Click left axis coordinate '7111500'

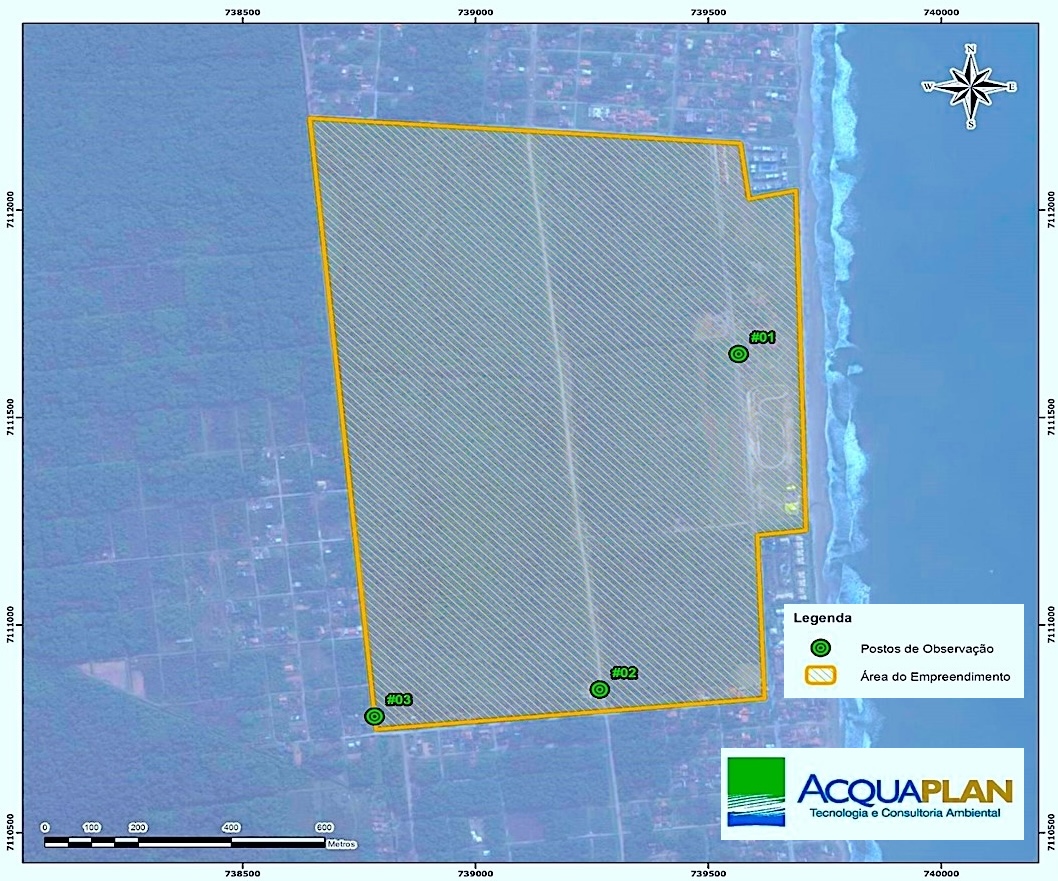(x=11, y=418)
